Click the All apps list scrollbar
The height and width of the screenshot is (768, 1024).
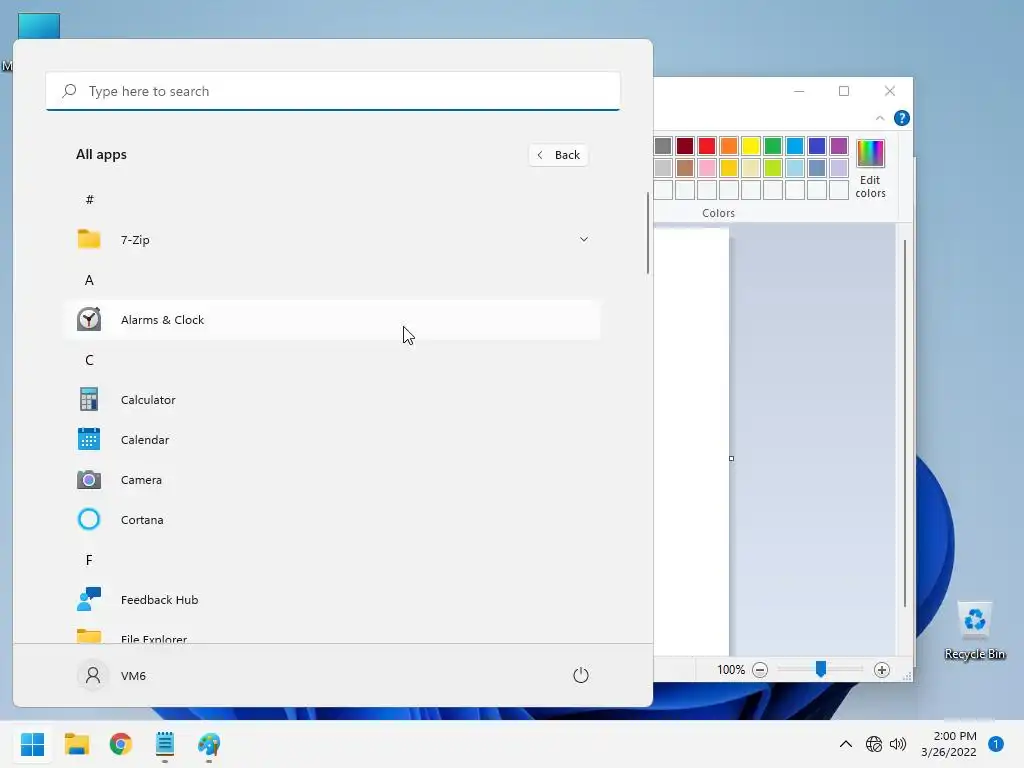[x=648, y=233]
